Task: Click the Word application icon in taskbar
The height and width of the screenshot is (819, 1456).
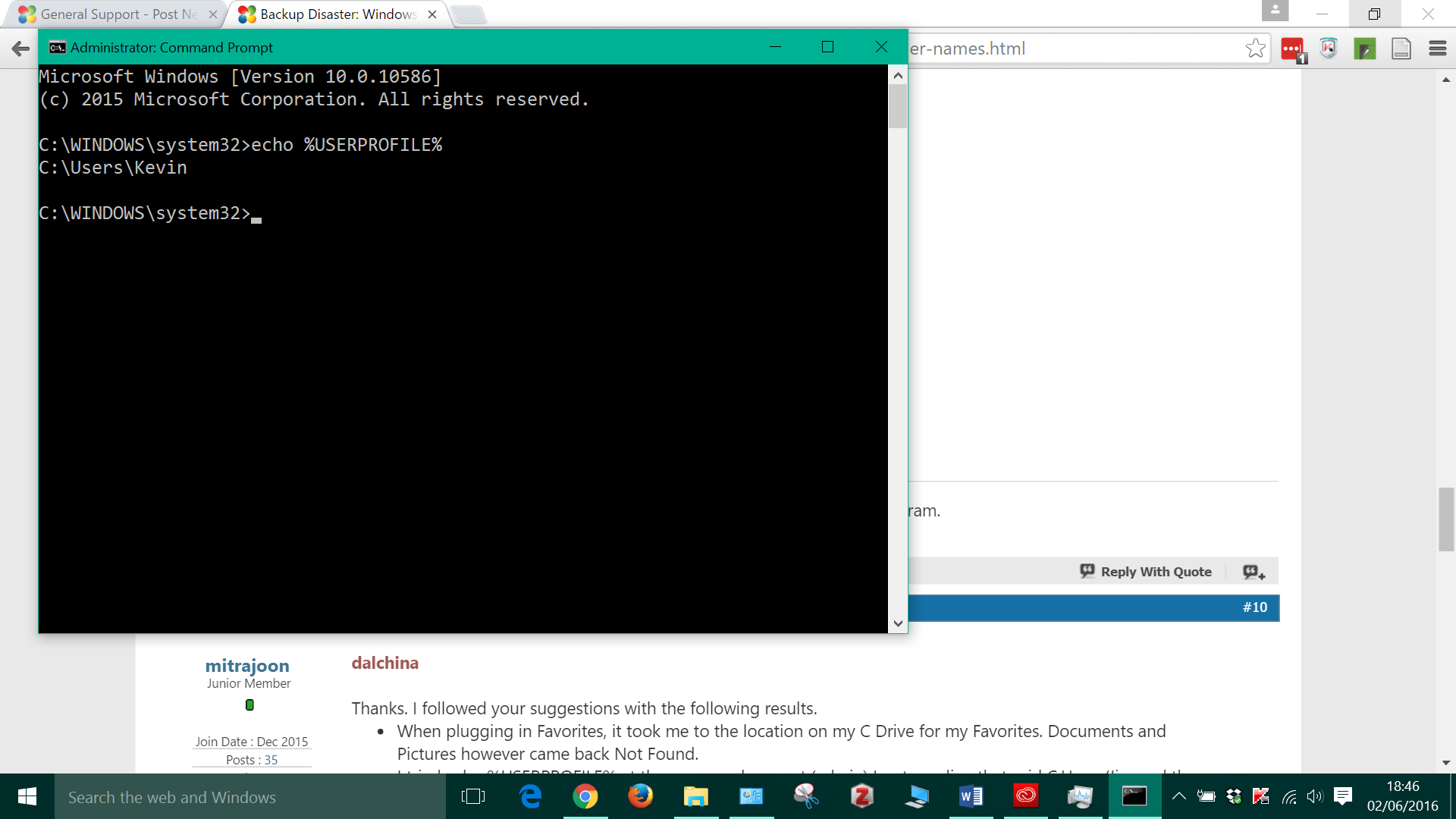Action: point(971,796)
